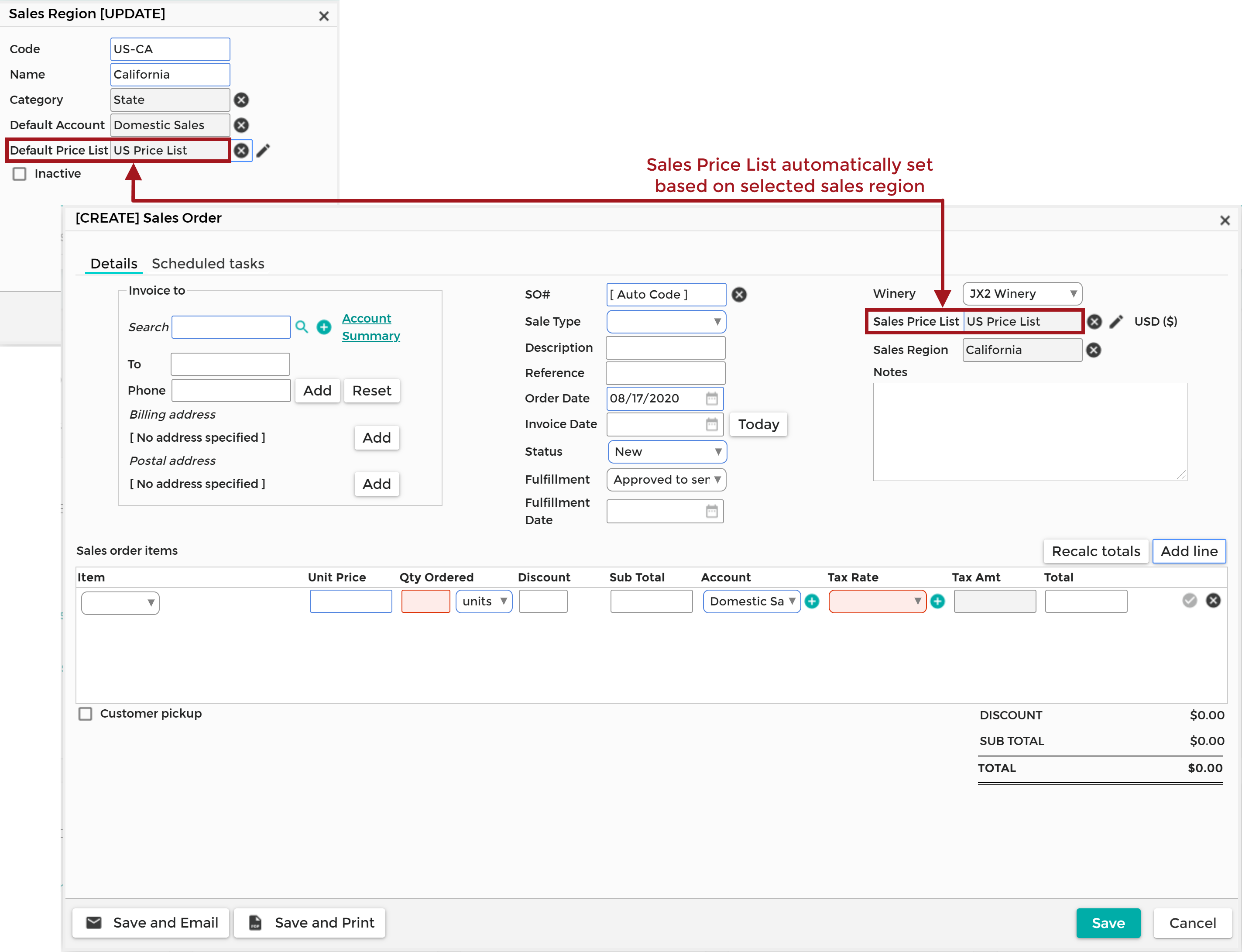
Task: Open Invoice Date calendar picker
Action: click(x=712, y=424)
